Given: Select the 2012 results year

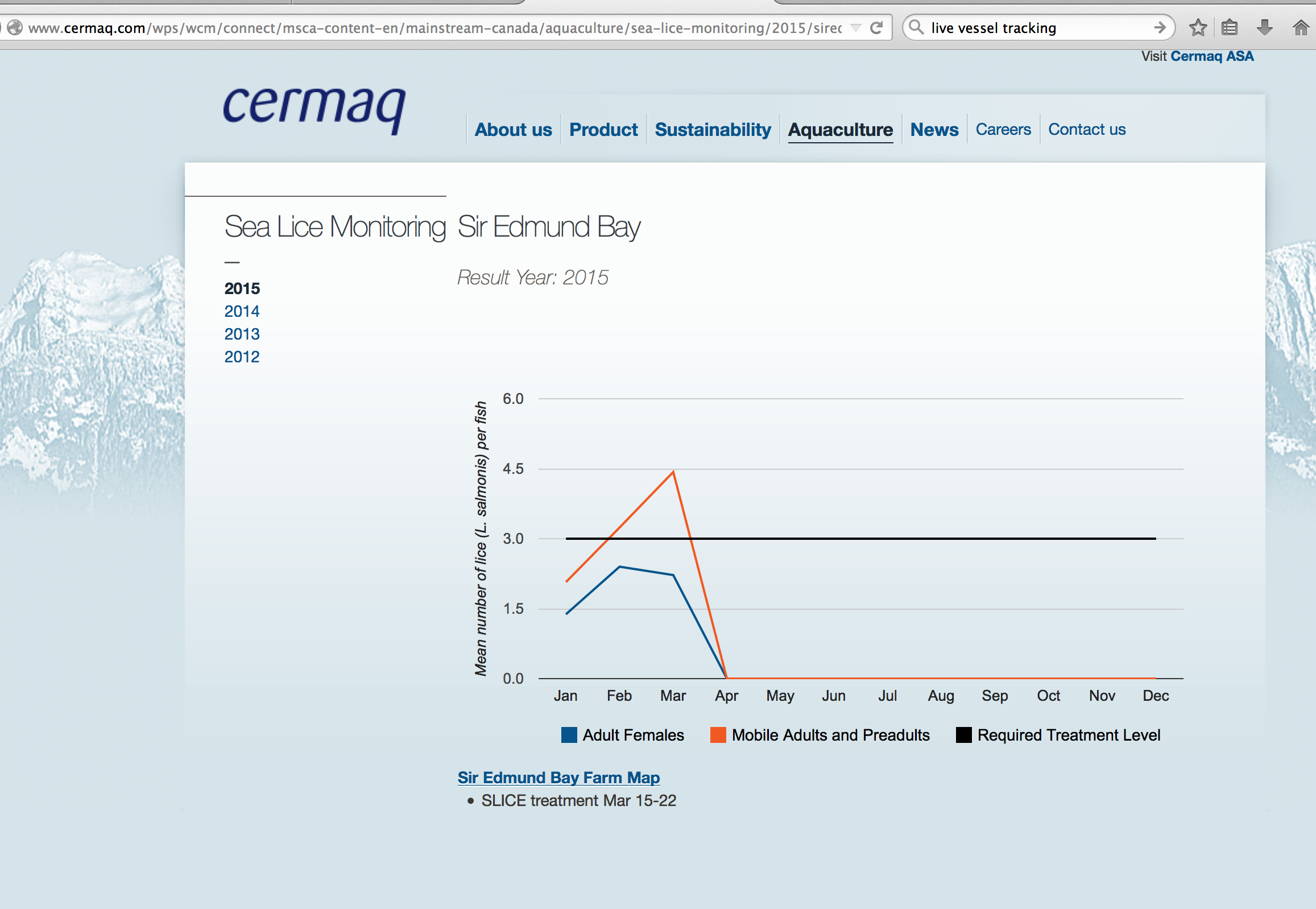Looking at the screenshot, I should pos(242,357).
